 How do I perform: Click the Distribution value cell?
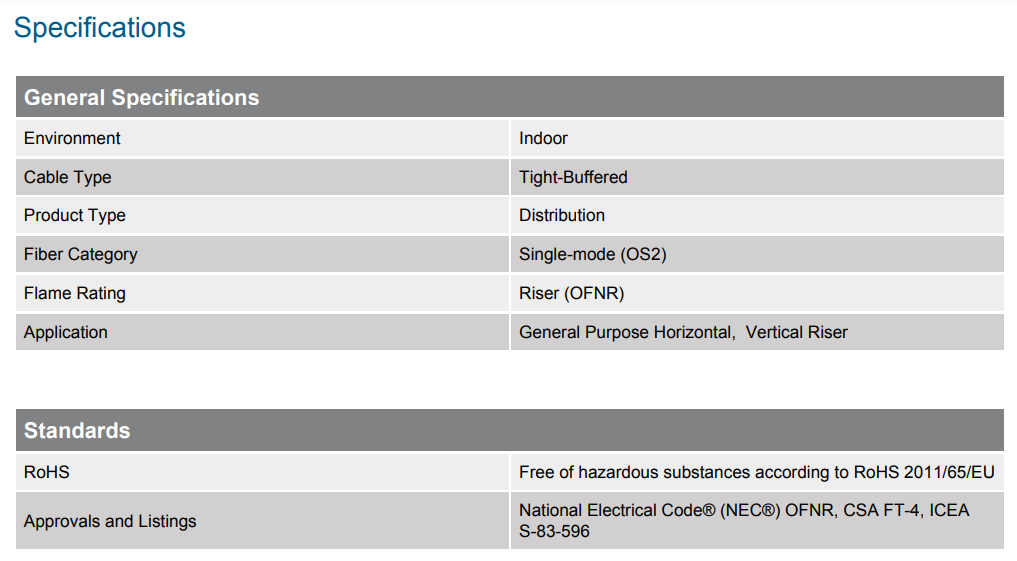point(562,215)
